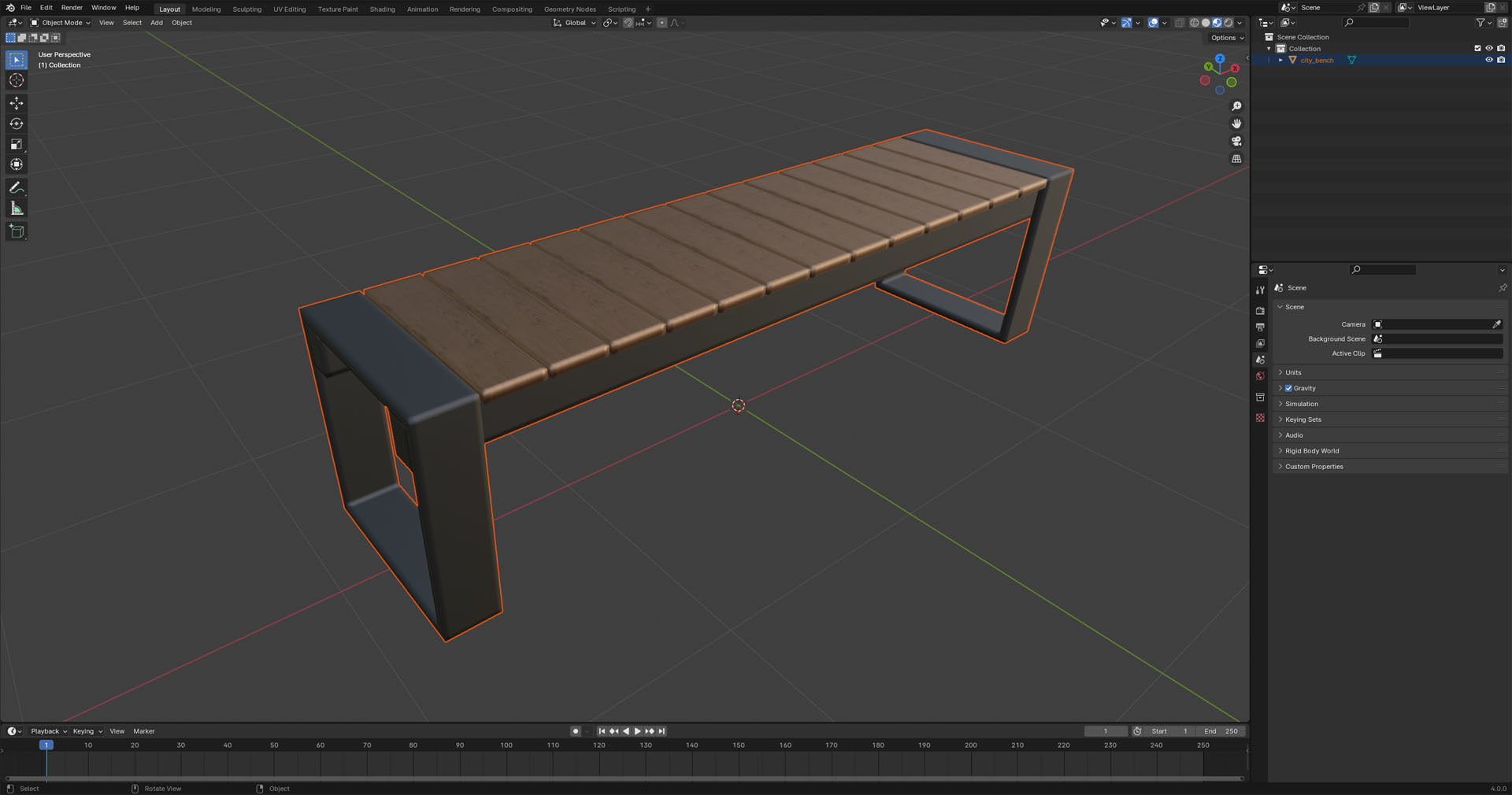Click the Marker timeline menu
Image resolution: width=1512 pixels, height=795 pixels.
click(144, 731)
